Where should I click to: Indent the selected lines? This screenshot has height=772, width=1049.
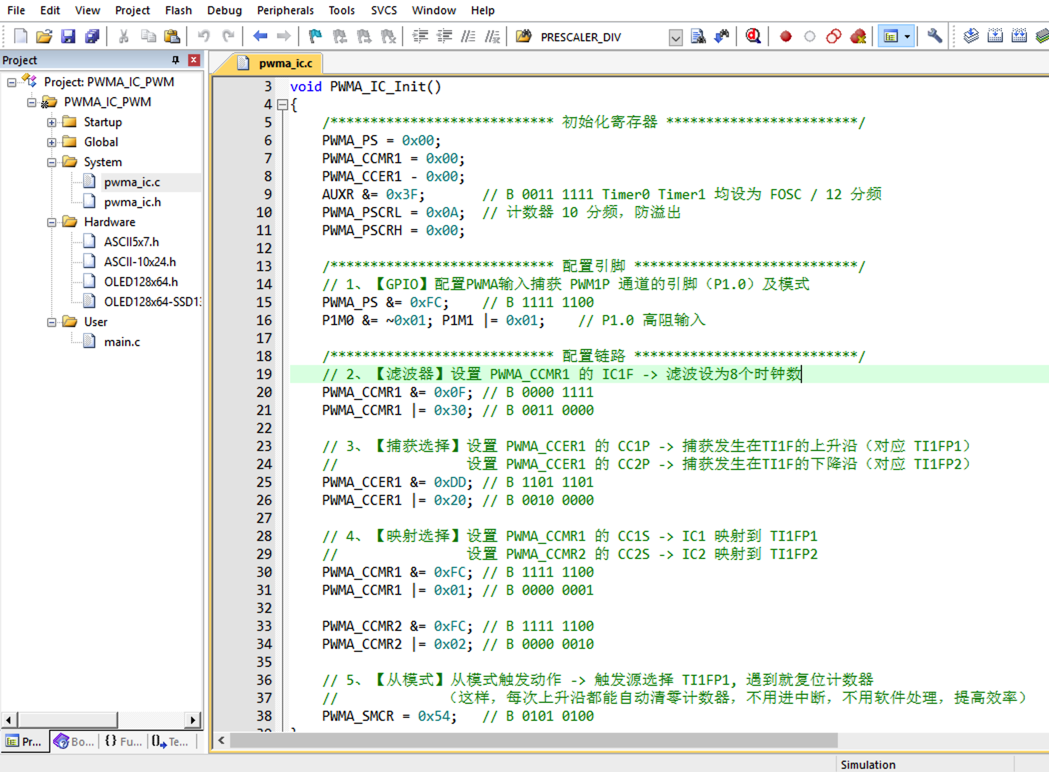pyautogui.click(x=420, y=36)
